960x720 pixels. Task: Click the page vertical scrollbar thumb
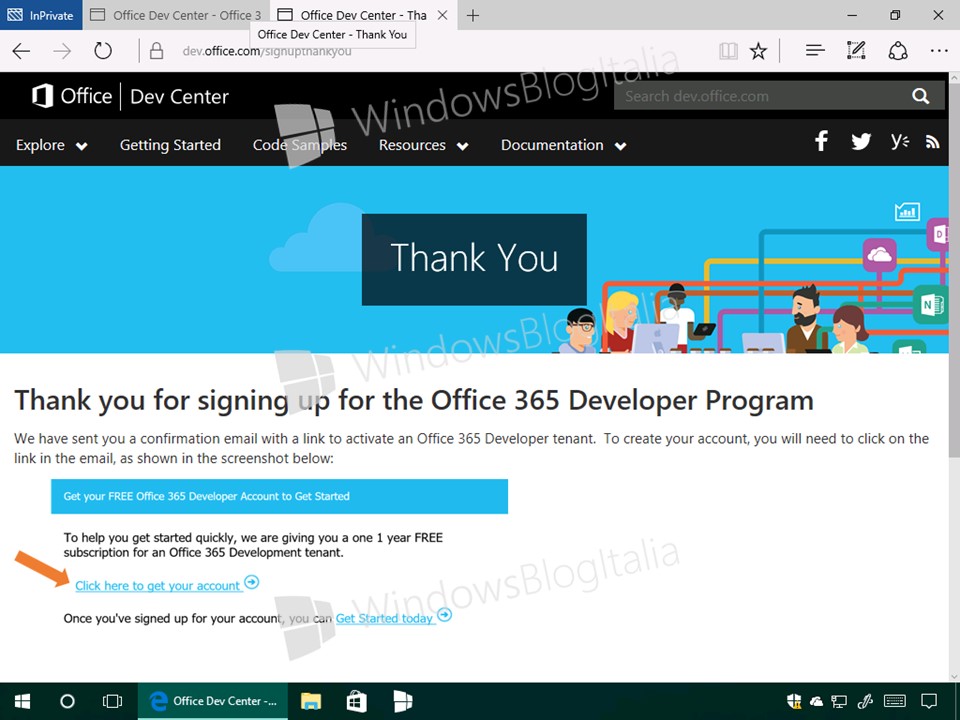click(954, 269)
